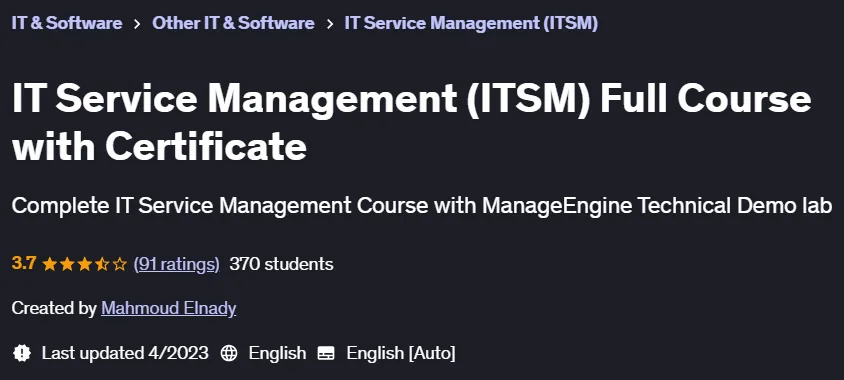The height and width of the screenshot is (380, 844).
Task: Open the (91 ratings) link
Action: point(177,264)
